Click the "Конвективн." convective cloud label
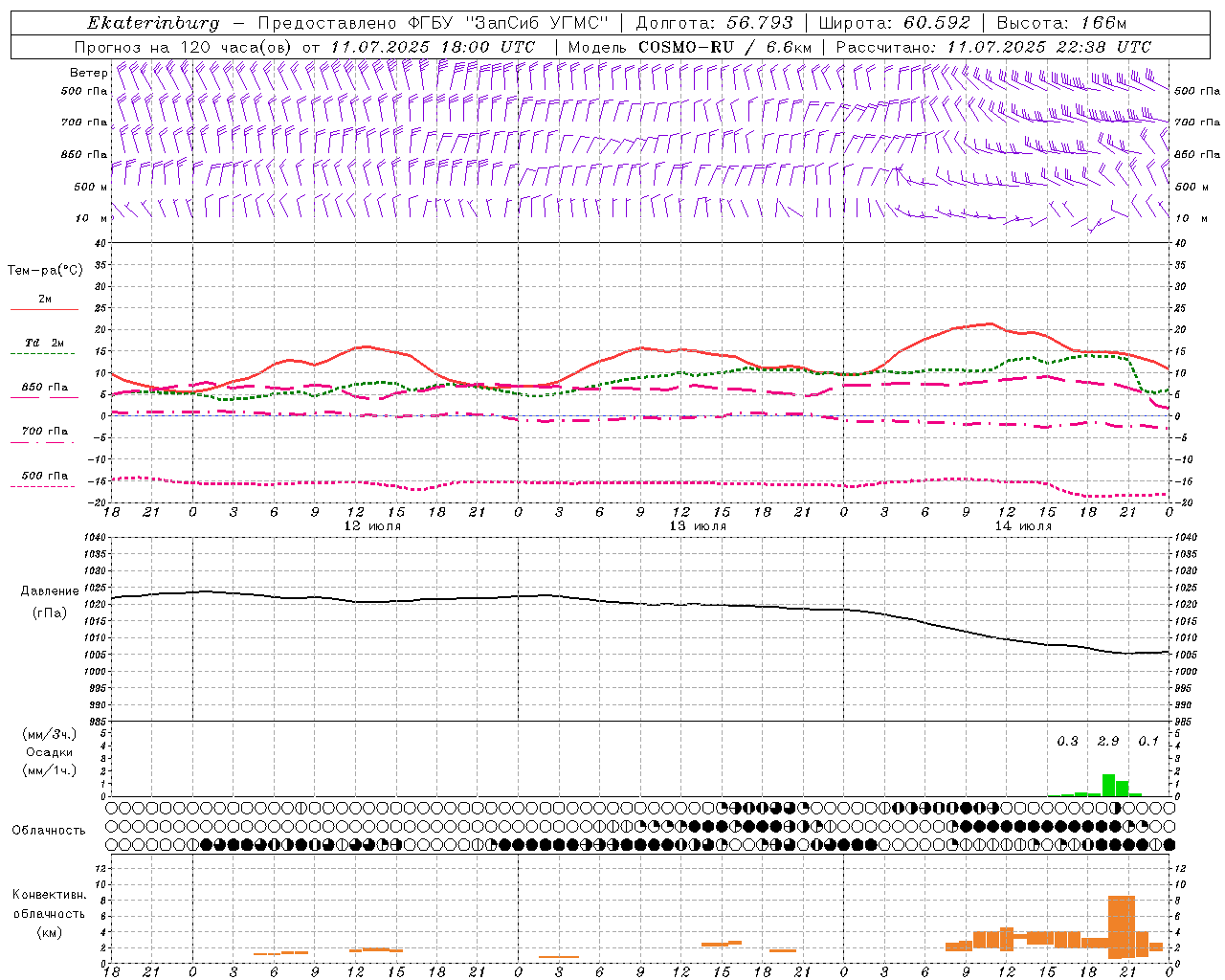1225x980 pixels. (x=50, y=895)
